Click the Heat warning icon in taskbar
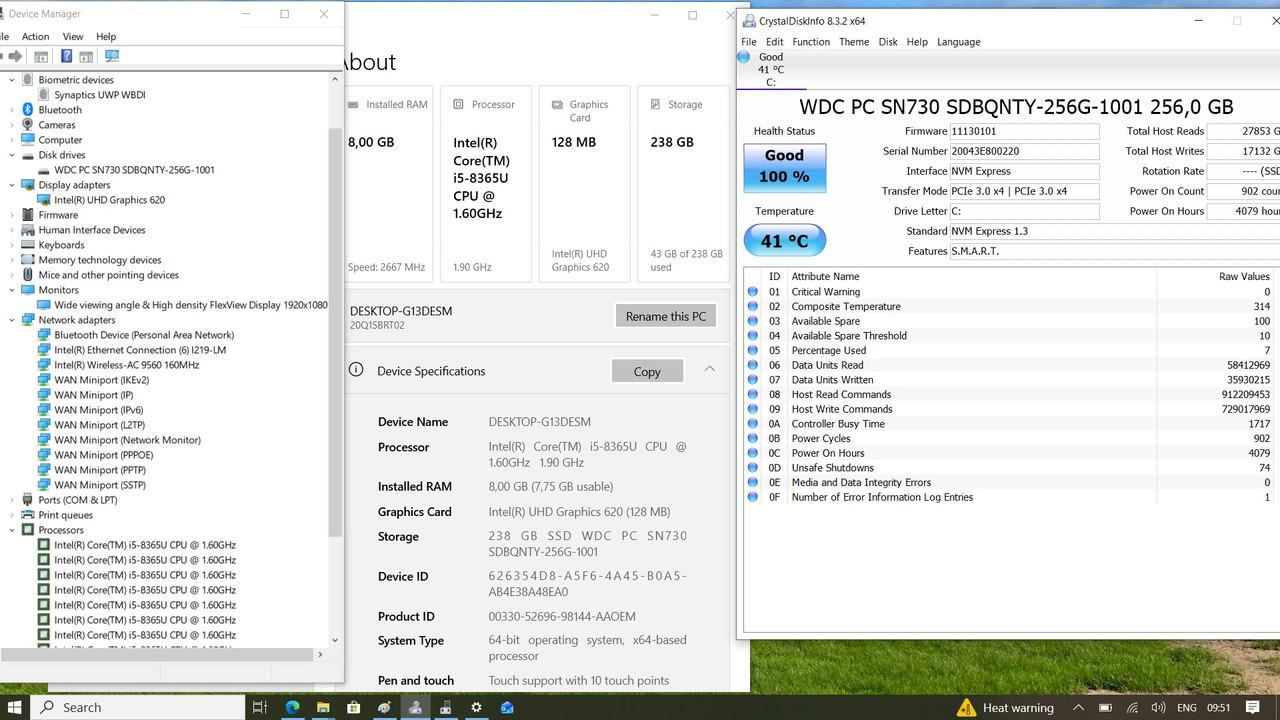Screen dimensions: 1280x720 coord(966,707)
